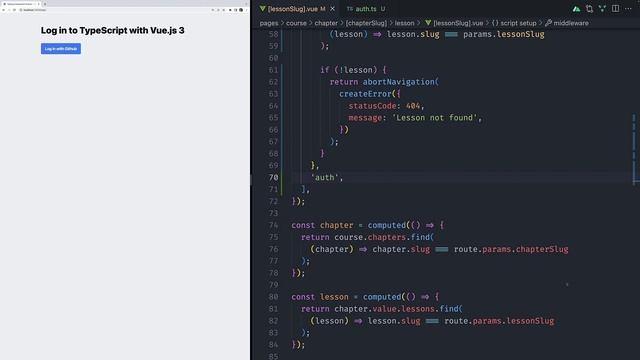Screen dimensions: 640x360
Task: Select 'course' breadcrumb segment
Action: click(x=296, y=23)
